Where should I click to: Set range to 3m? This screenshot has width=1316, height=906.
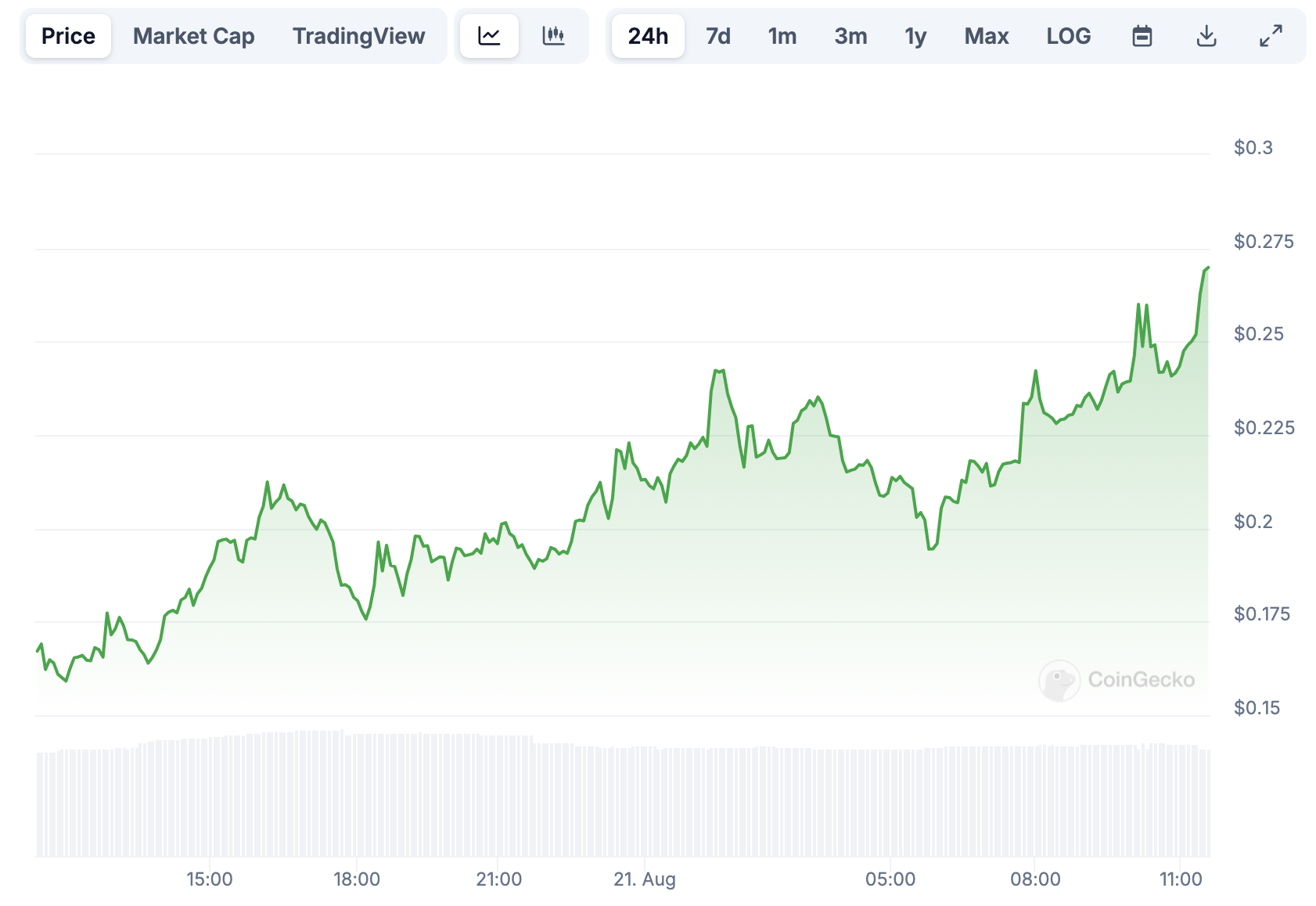point(850,36)
